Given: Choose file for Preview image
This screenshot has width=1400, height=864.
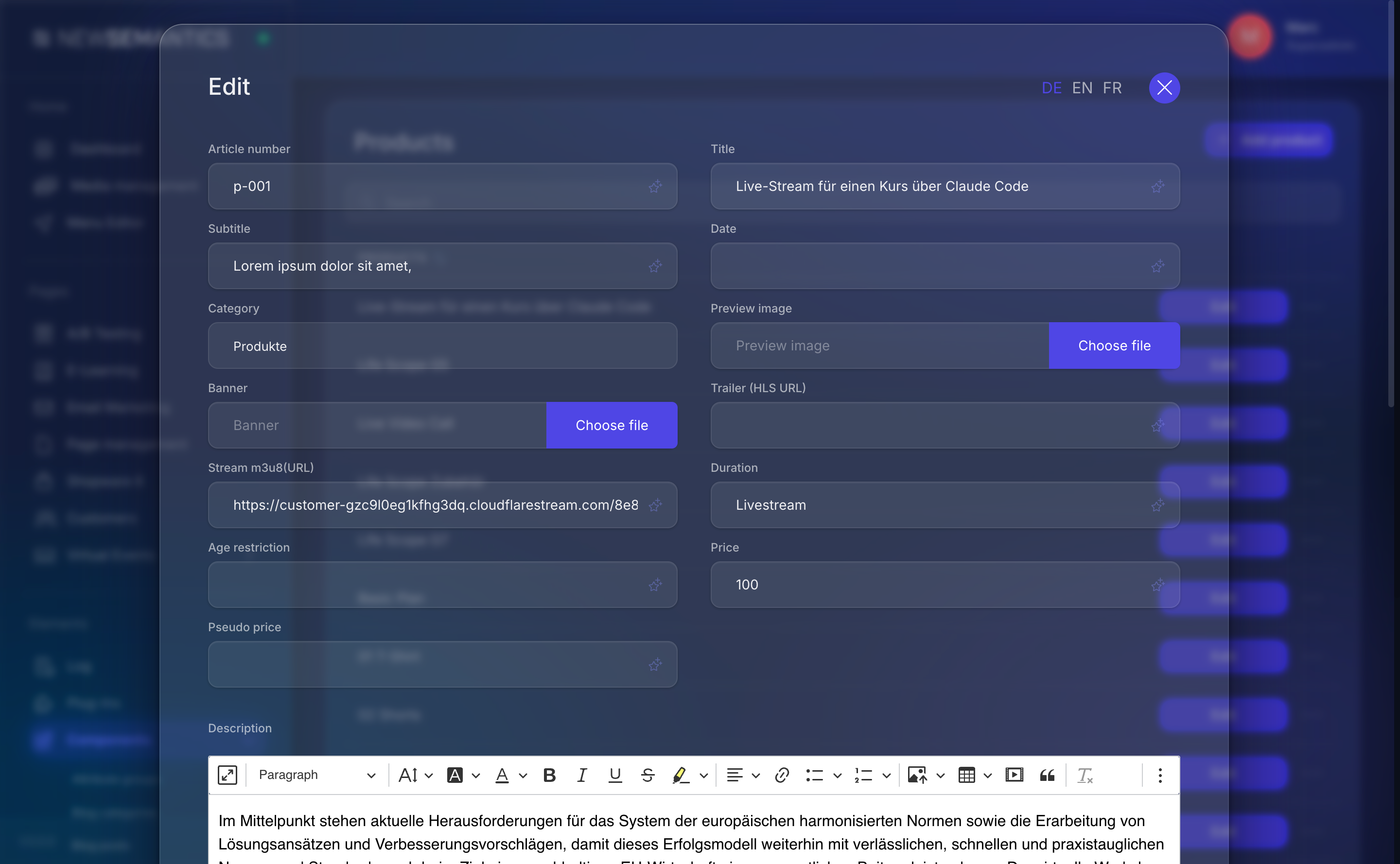Looking at the screenshot, I should 1114,346.
